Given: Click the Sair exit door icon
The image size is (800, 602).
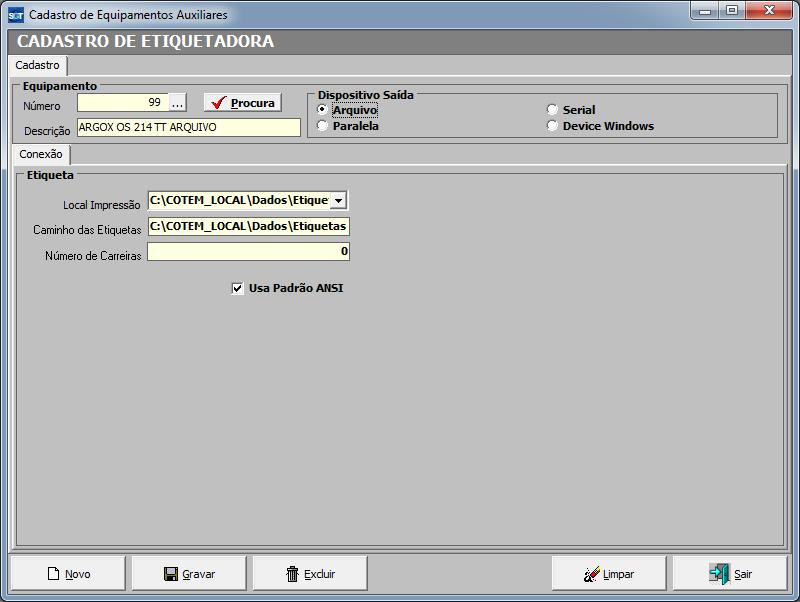Looking at the screenshot, I should 719,574.
